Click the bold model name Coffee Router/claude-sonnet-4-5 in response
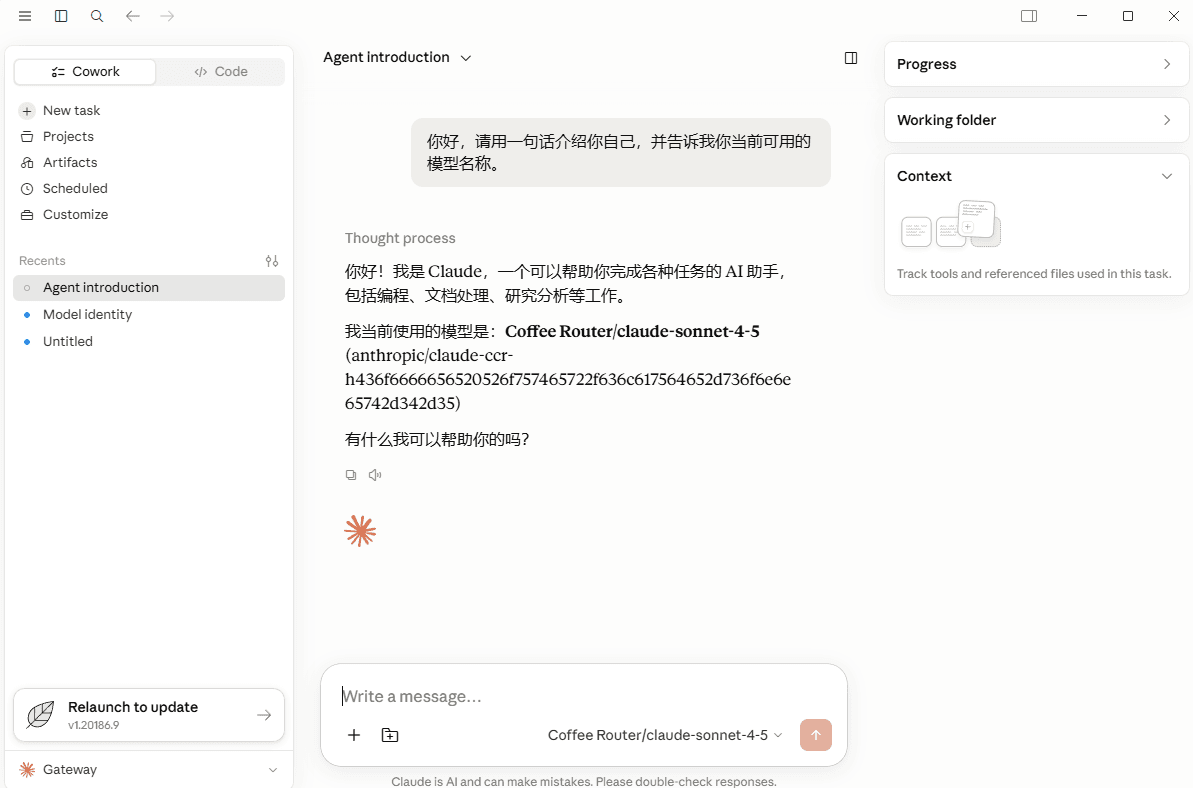Screen dimensions: 1193x788 pyautogui.click(x=632, y=332)
